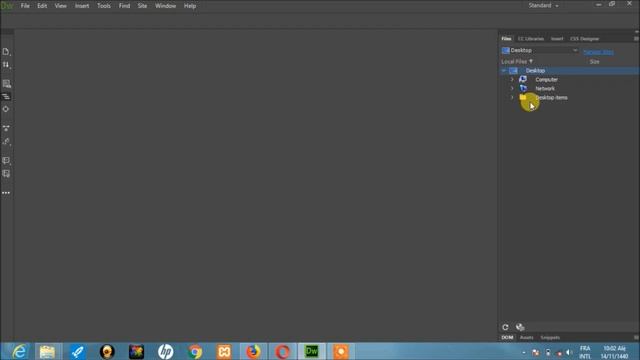Expand the Computer tree node

coord(512,80)
